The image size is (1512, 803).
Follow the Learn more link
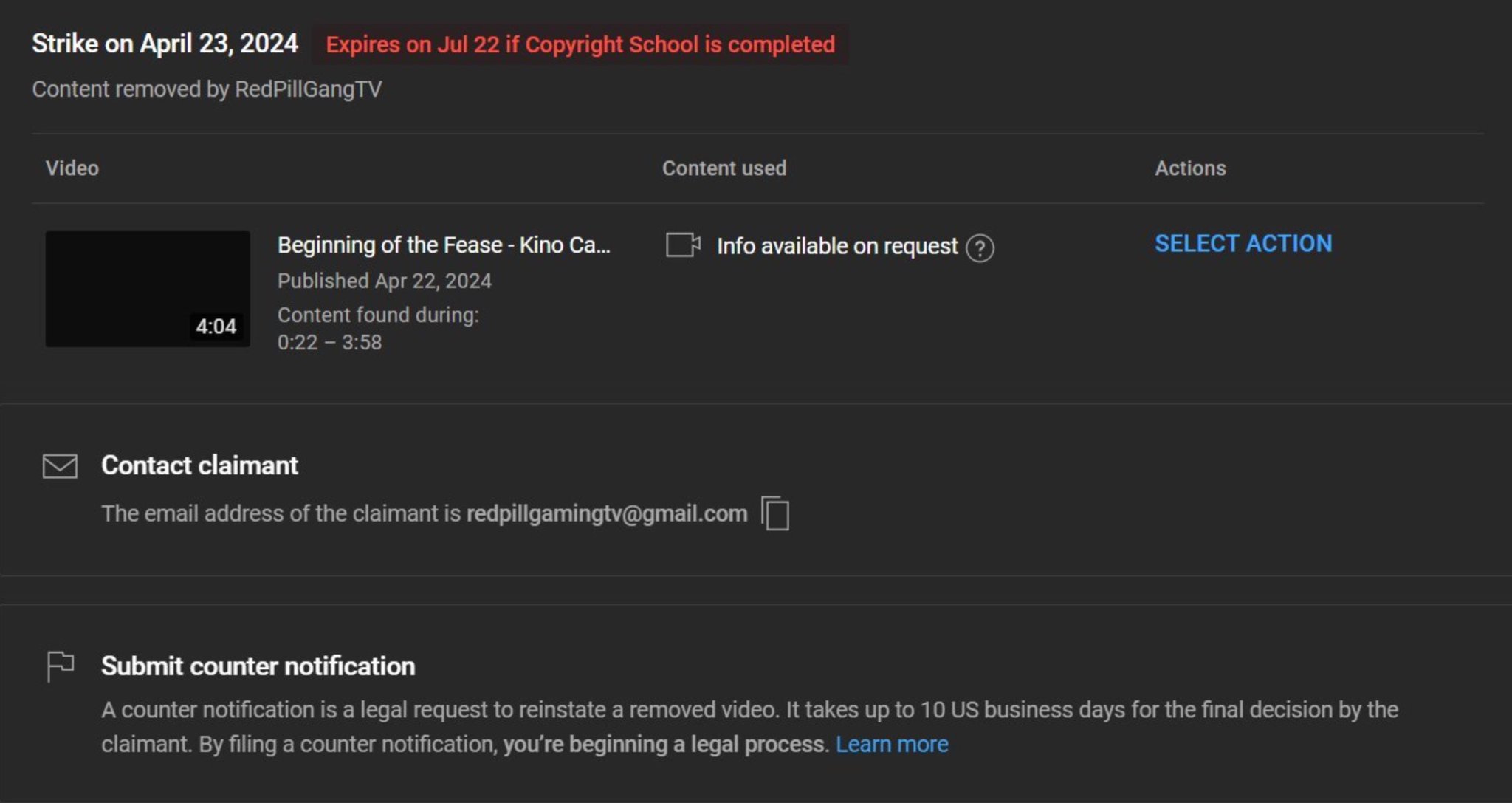click(892, 744)
